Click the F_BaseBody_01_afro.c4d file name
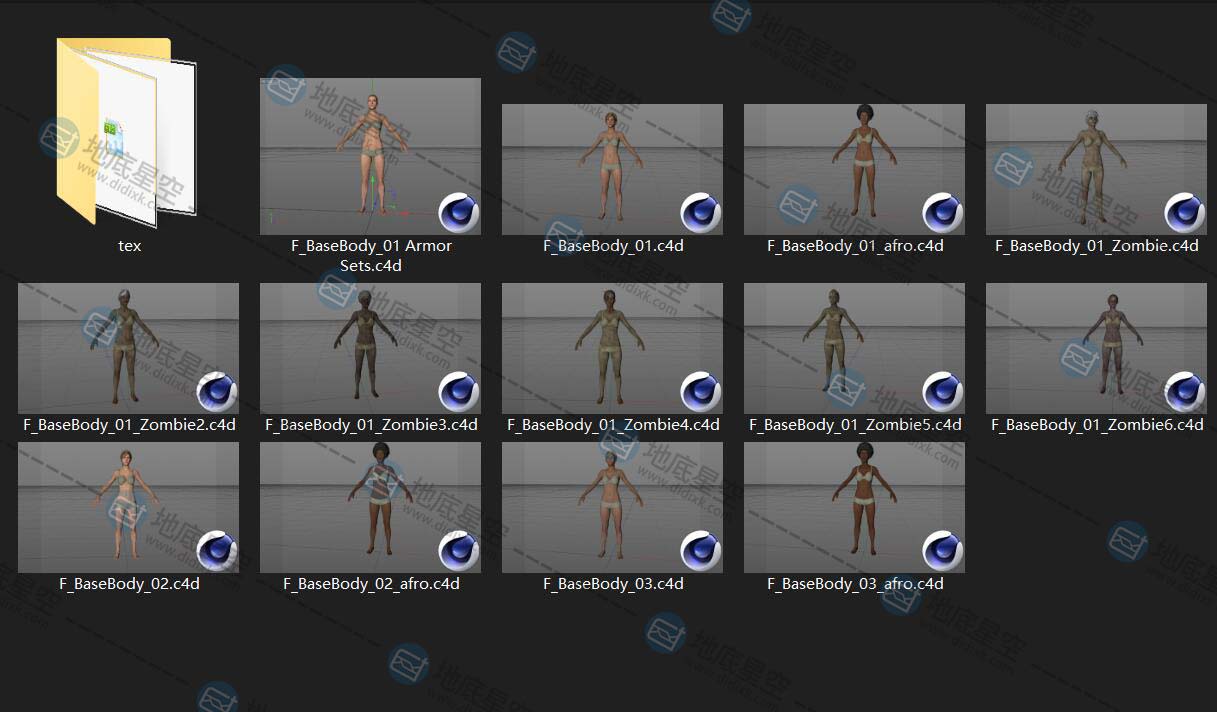Screen dimensions: 1217x712 pyautogui.click(x=855, y=246)
